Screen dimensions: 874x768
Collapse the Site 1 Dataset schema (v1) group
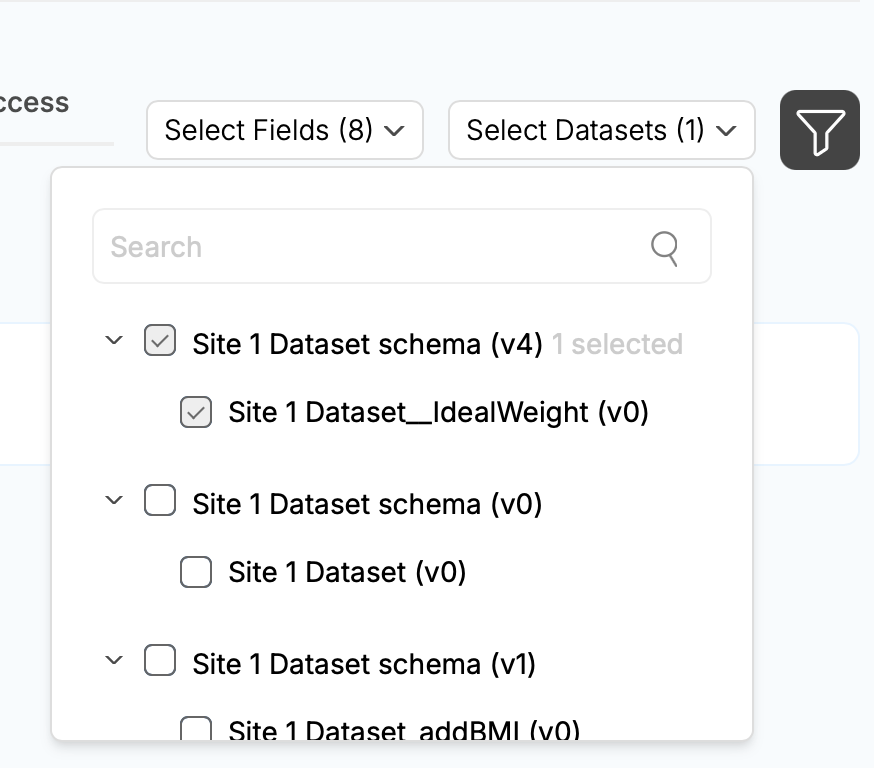(x=114, y=660)
